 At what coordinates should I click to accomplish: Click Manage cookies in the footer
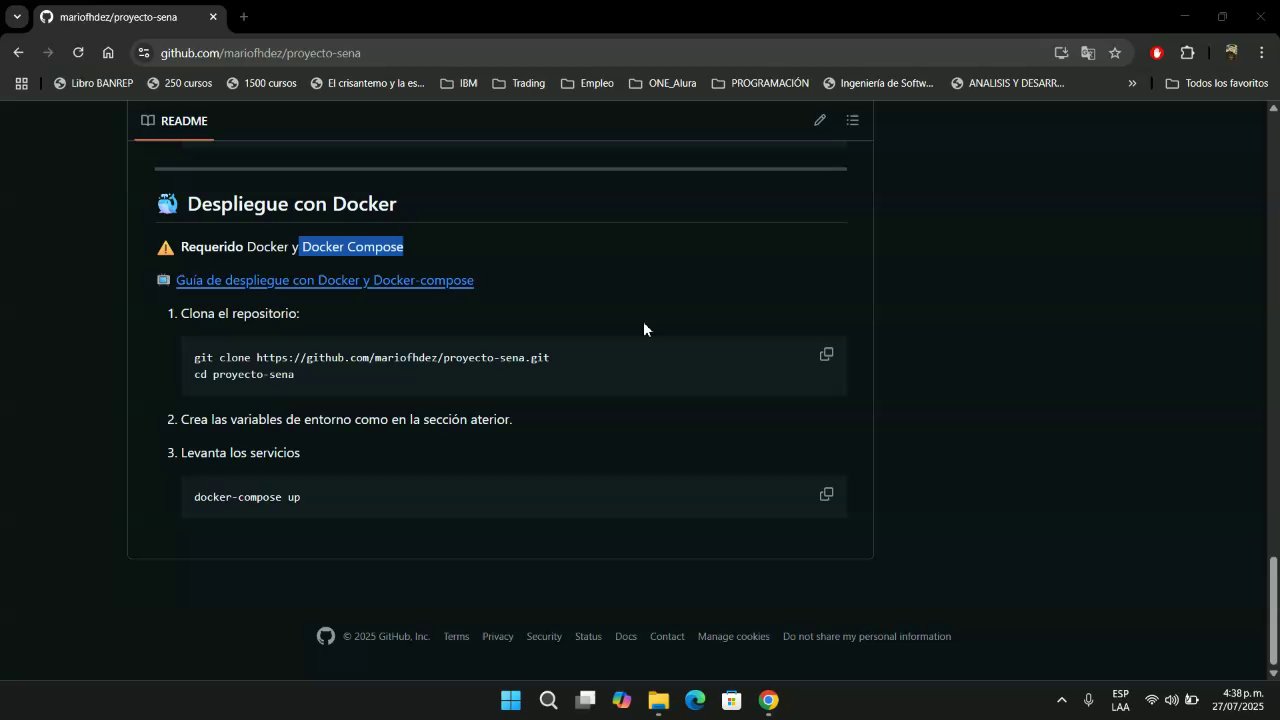[734, 636]
